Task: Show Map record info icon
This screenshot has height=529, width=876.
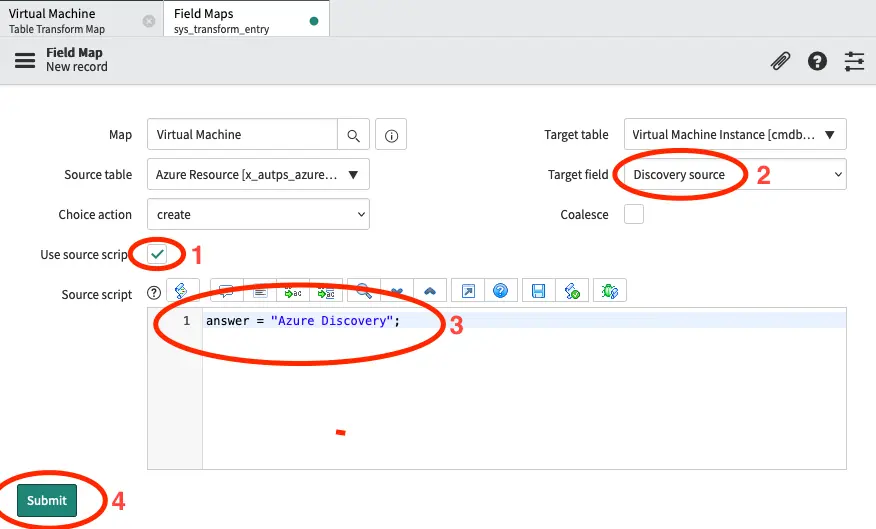Action: point(391,135)
